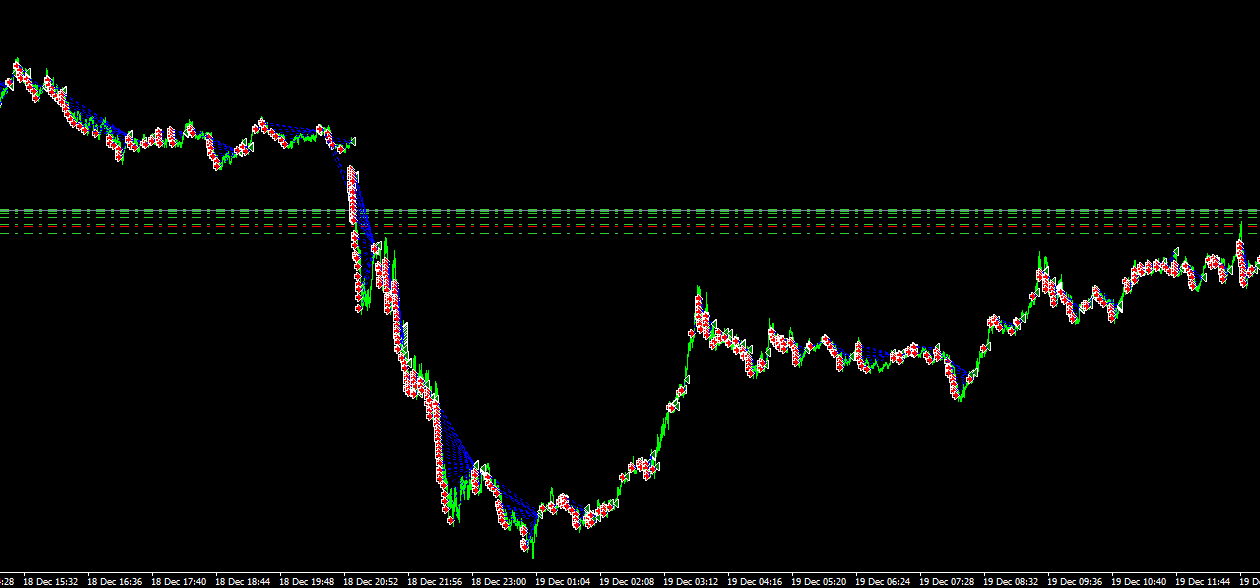The width and height of the screenshot is (1260, 588).
Task: Click the '18 Dec 23:00' time axis label
Action: point(499,581)
